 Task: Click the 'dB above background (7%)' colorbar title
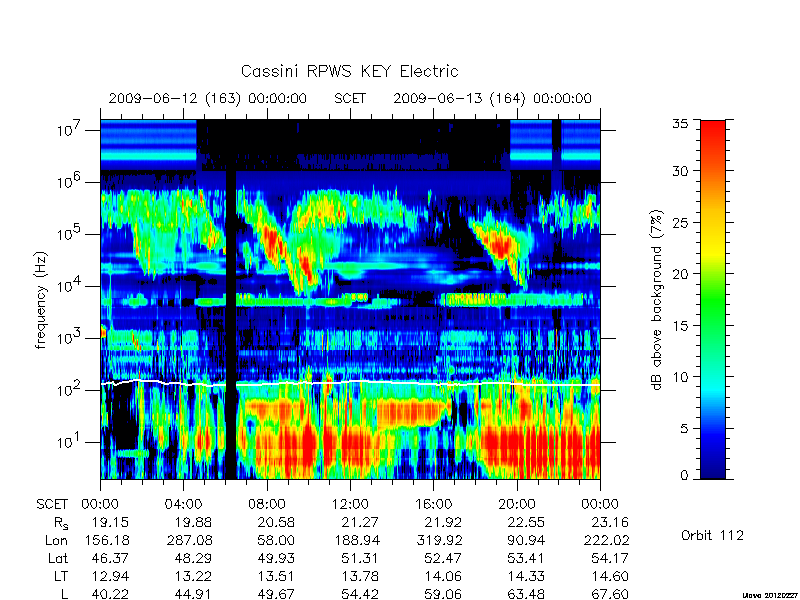click(x=658, y=300)
